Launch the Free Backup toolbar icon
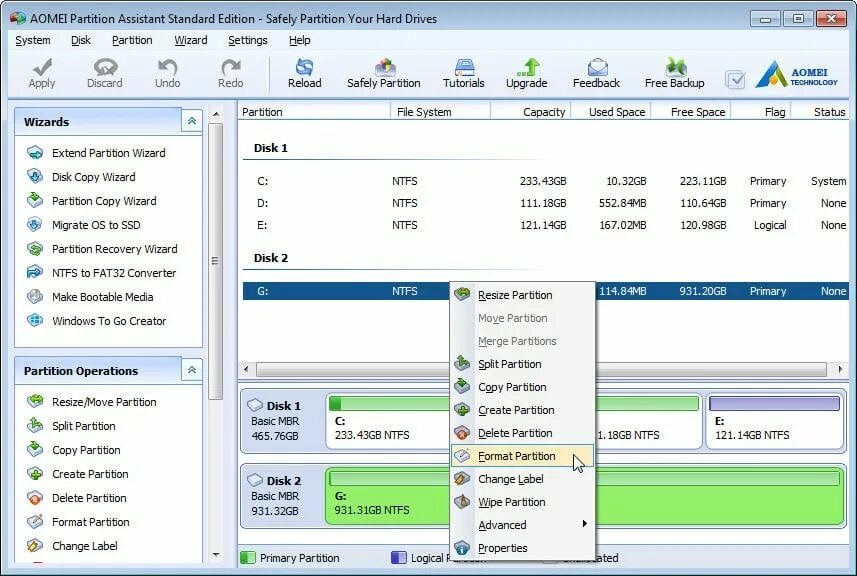The height and width of the screenshot is (576, 857). [x=676, y=68]
